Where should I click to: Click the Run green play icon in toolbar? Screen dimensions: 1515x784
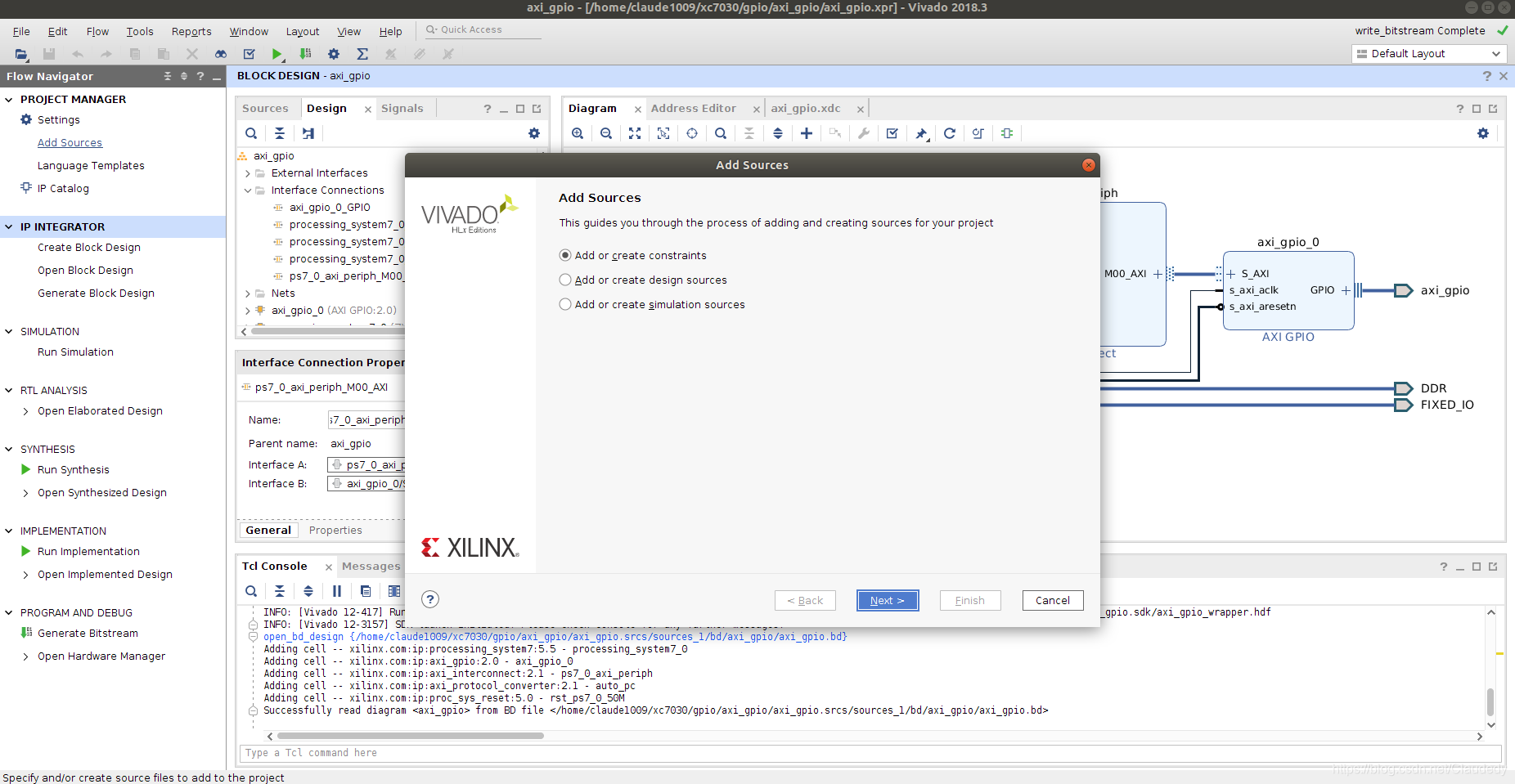[x=277, y=54]
